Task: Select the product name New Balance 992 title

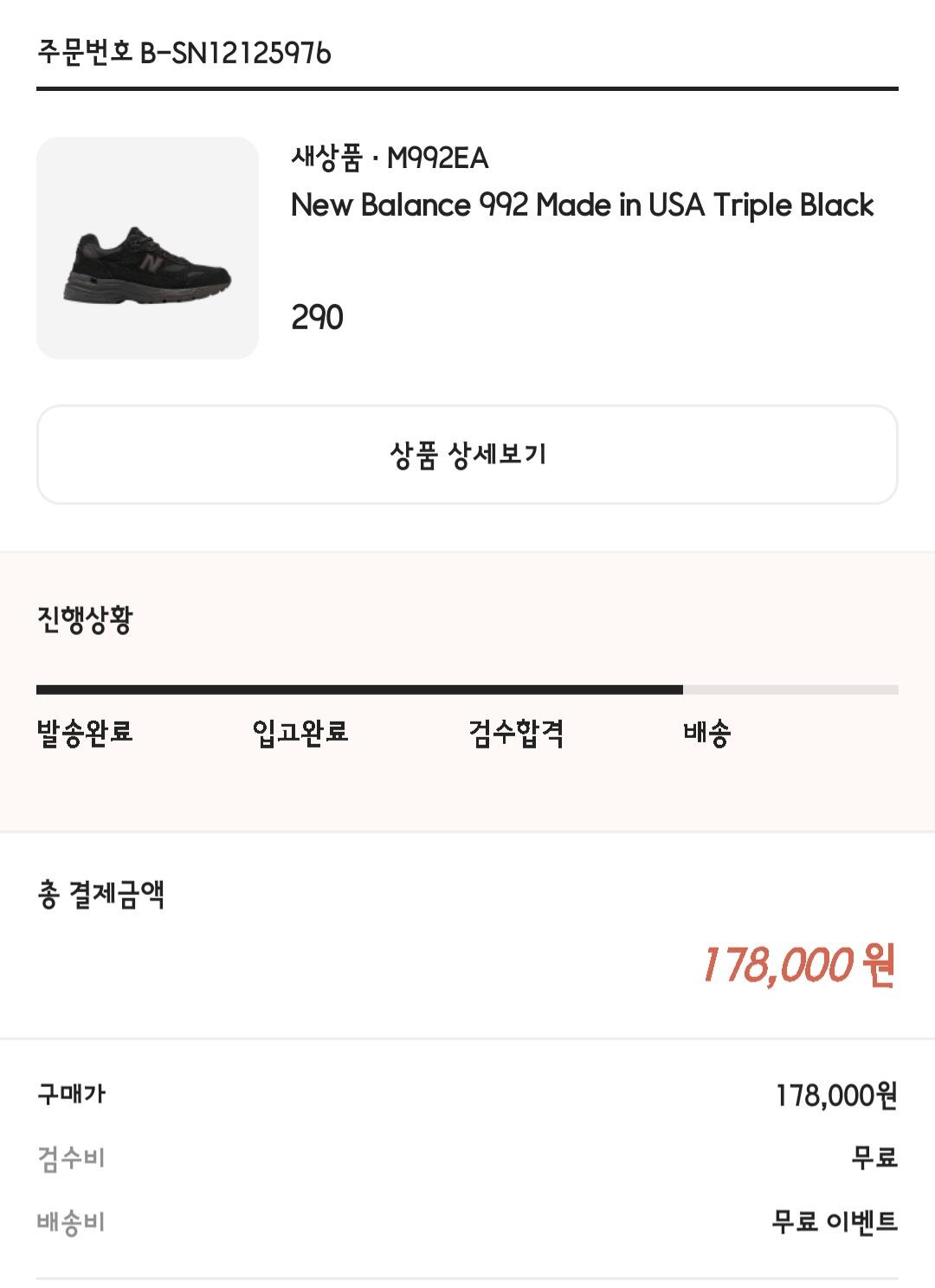Action: pos(582,205)
